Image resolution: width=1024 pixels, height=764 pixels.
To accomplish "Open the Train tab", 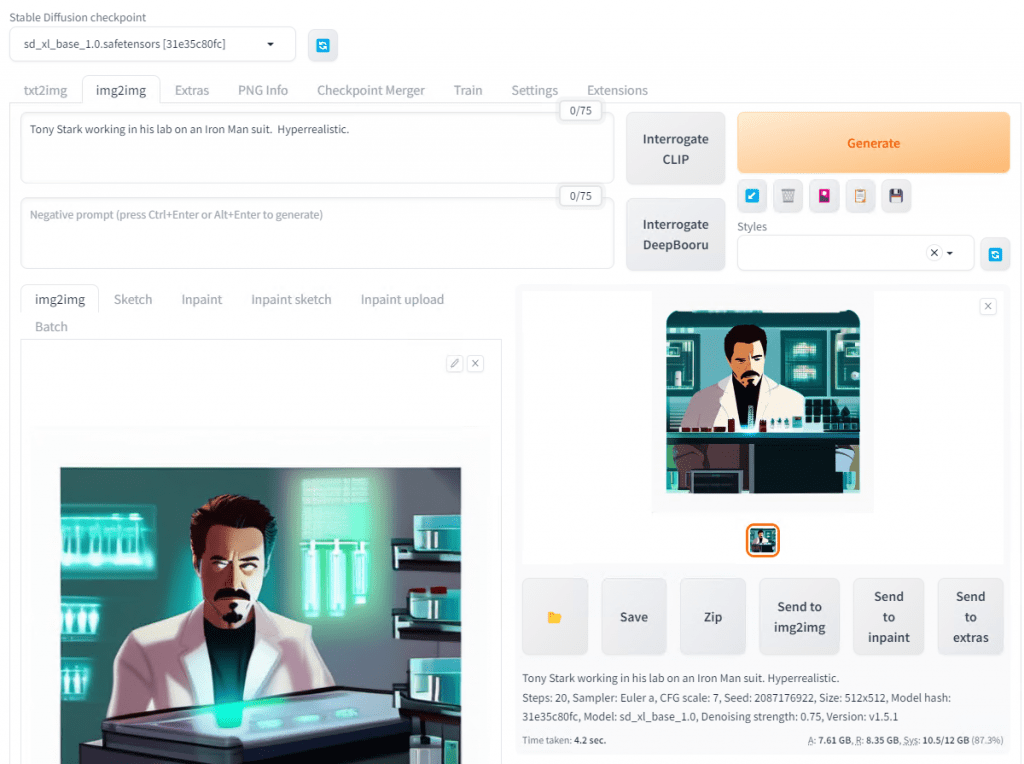I will (x=468, y=90).
